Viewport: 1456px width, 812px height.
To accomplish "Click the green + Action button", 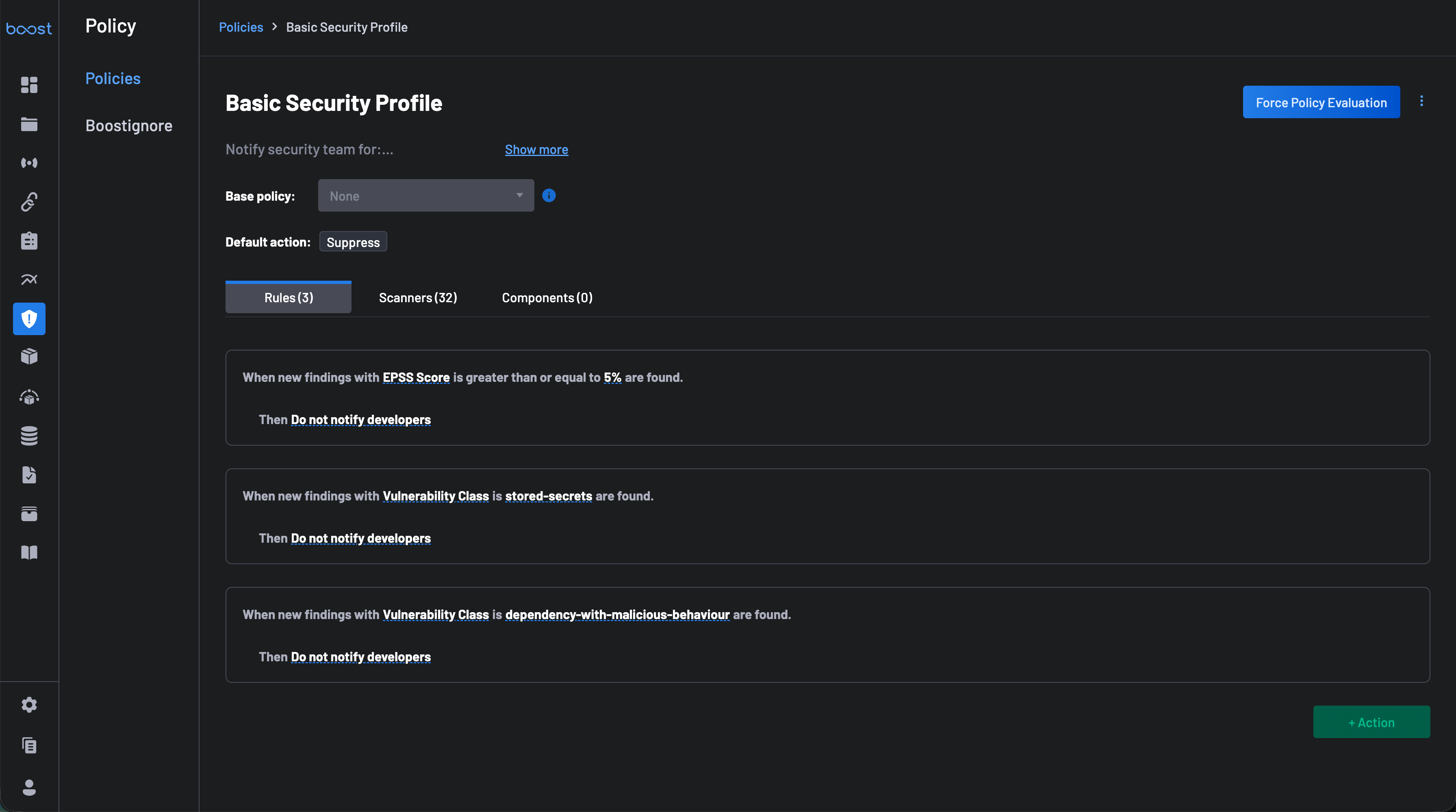I will (1371, 722).
